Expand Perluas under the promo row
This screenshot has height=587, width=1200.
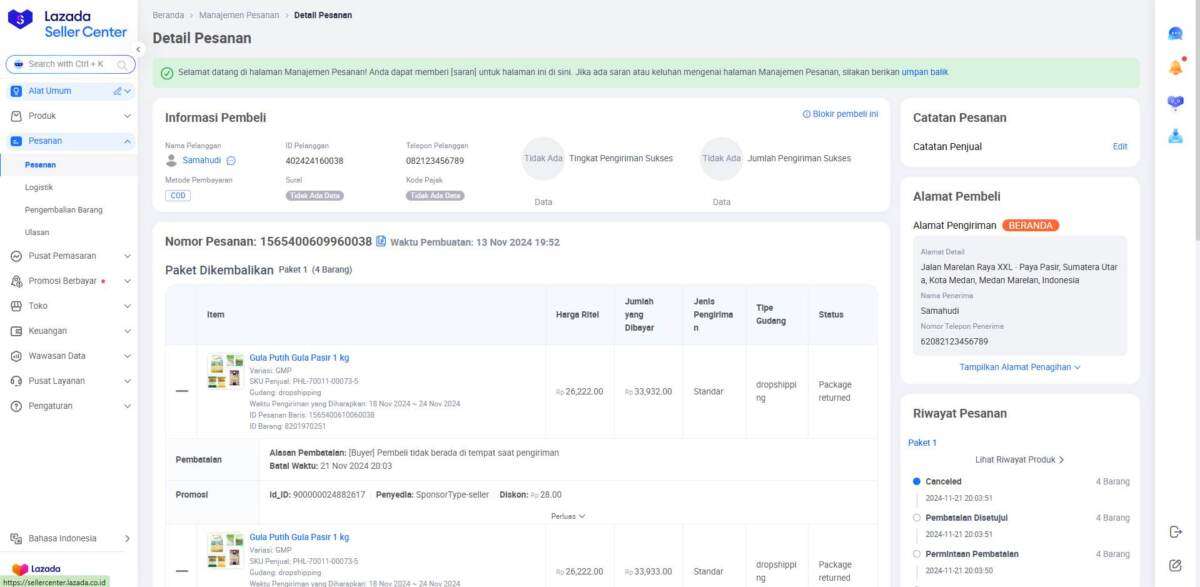point(568,516)
